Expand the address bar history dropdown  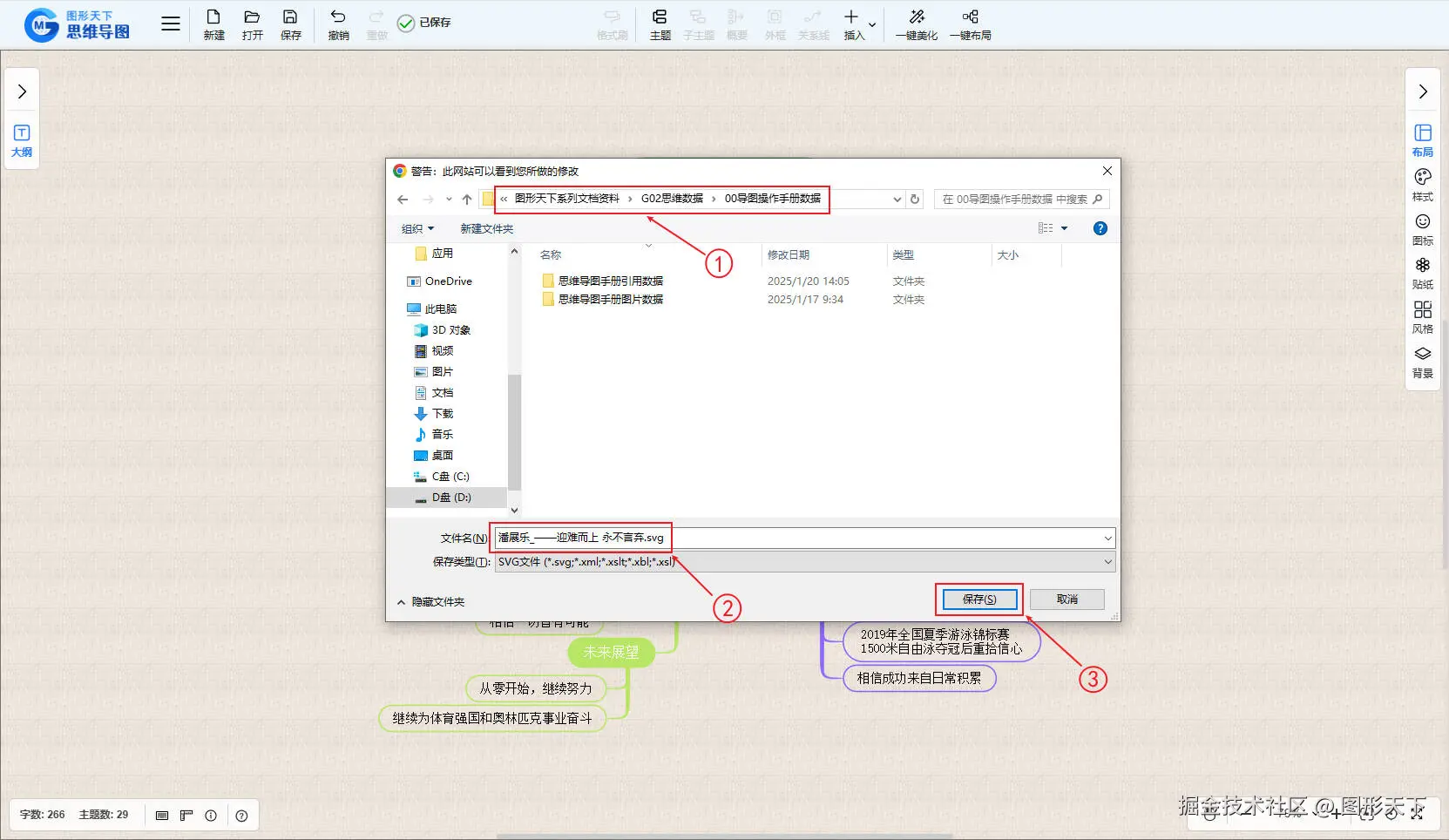(x=897, y=200)
